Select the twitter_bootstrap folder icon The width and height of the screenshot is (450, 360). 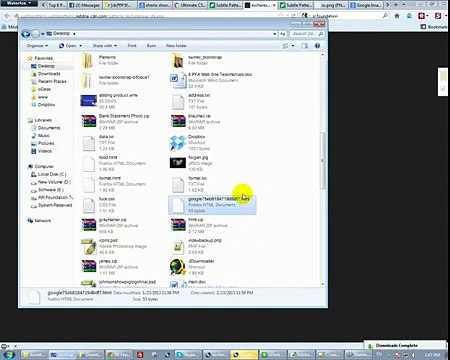pos(177,60)
